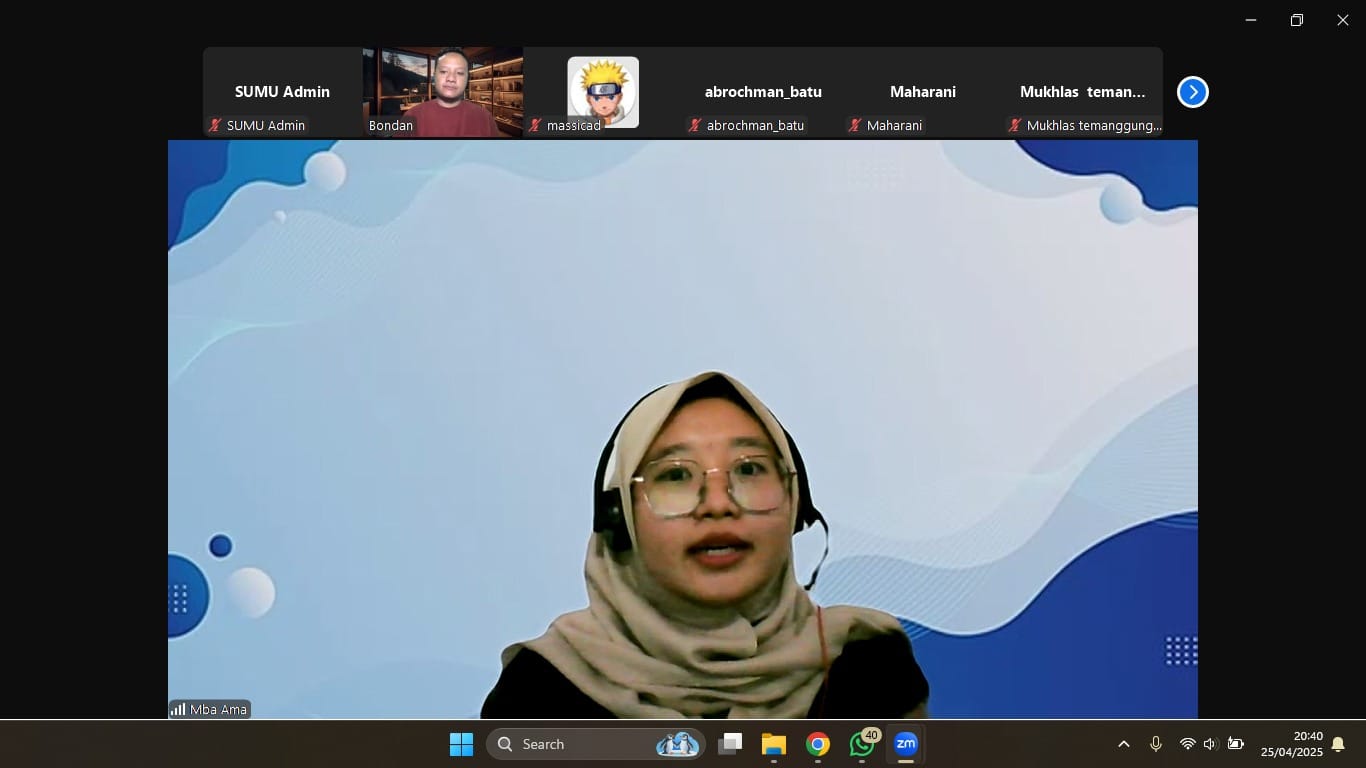Open File Explorer from the taskbar

774,744
